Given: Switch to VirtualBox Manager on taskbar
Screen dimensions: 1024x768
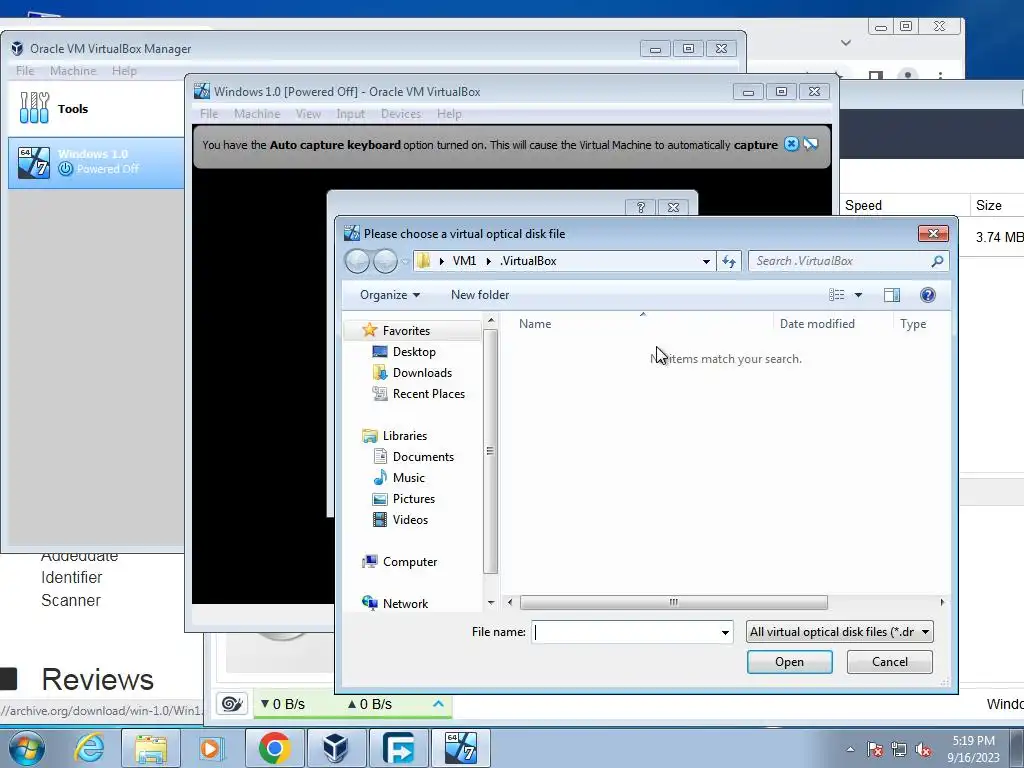Looking at the screenshot, I should coord(336,748).
